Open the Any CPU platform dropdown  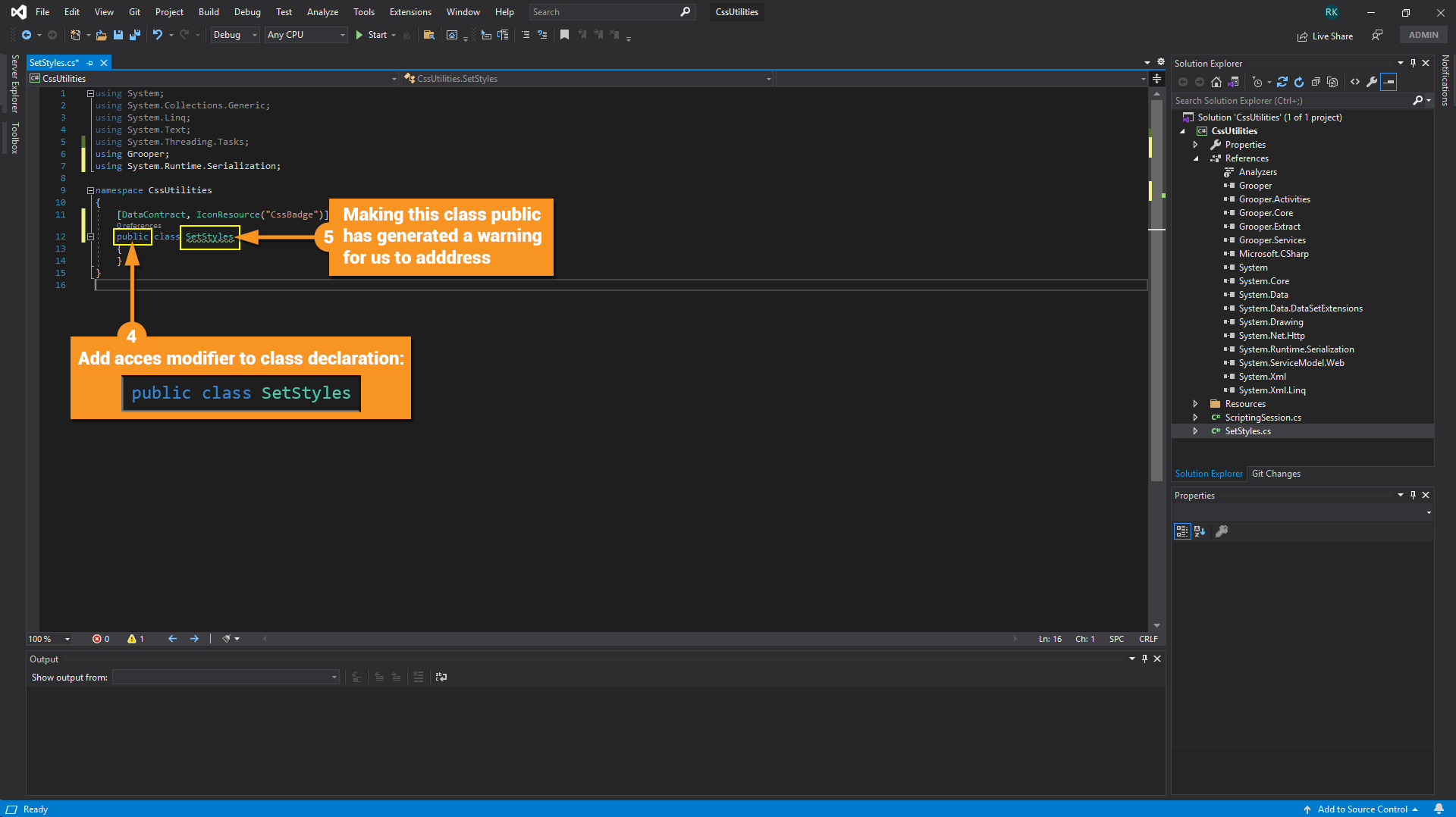[306, 35]
